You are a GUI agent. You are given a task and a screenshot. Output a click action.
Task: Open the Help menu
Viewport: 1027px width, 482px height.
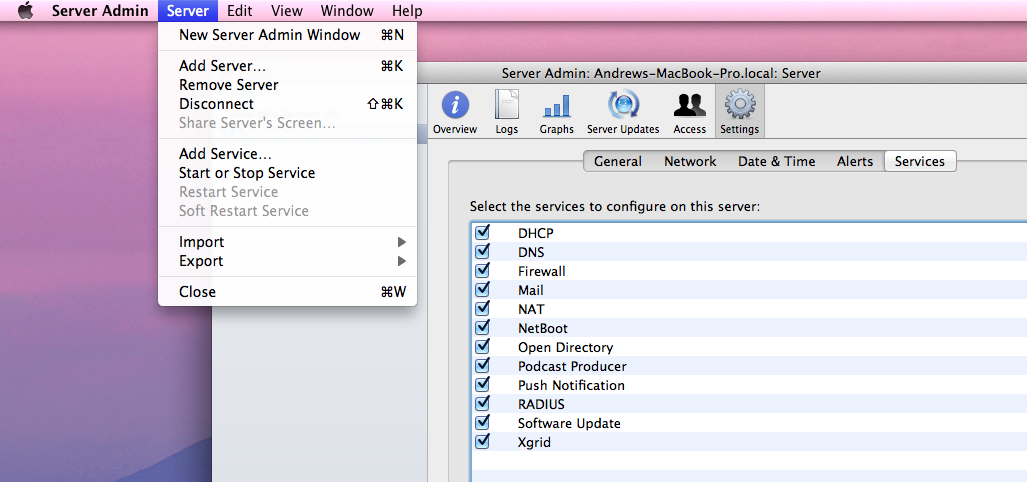pos(407,10)
